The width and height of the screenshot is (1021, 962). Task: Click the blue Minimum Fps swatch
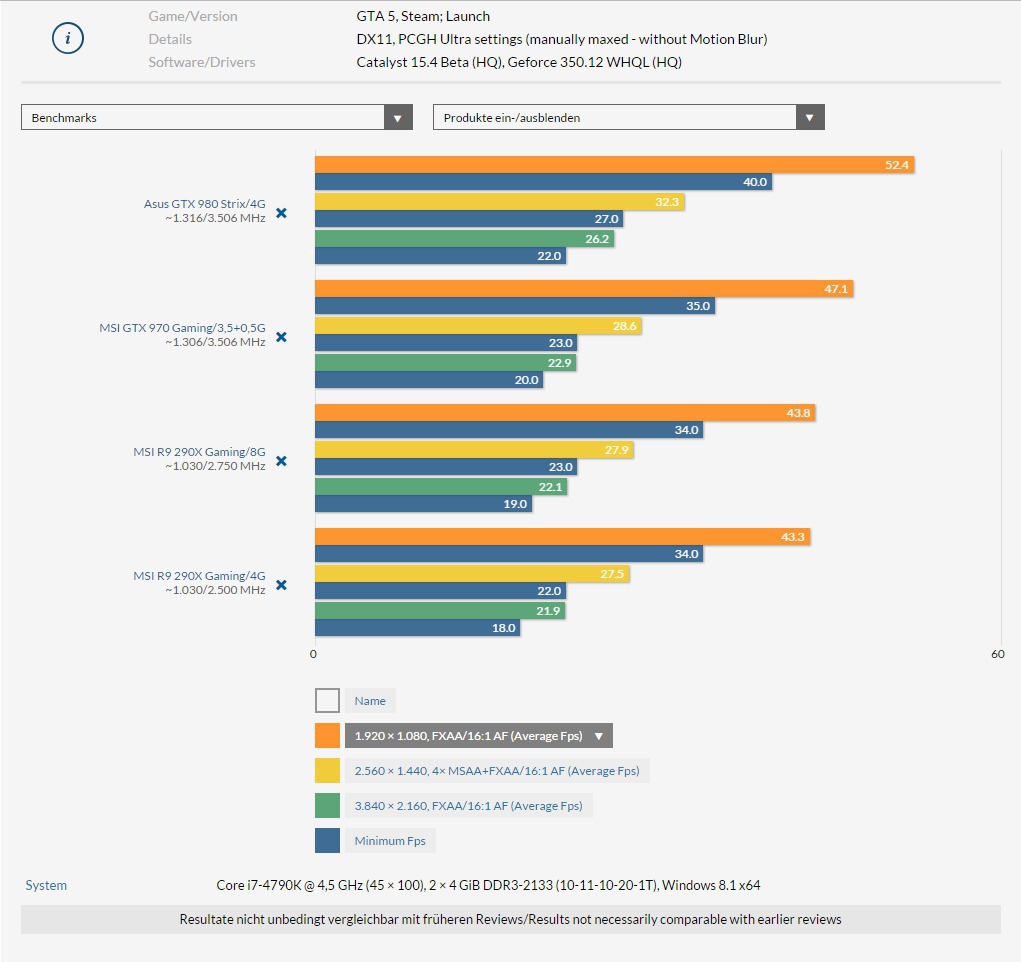pyautogui.click(x=328, y=841)
